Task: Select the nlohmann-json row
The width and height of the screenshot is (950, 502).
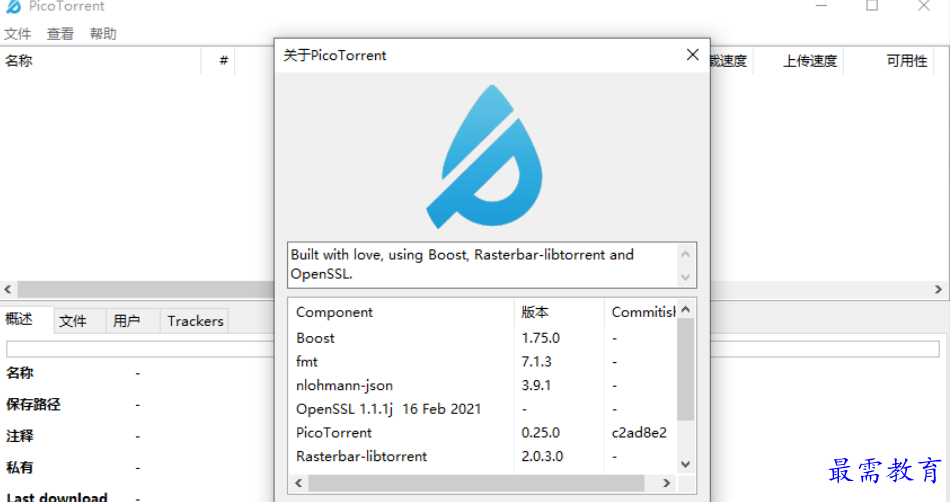Action: click(483, 385)
